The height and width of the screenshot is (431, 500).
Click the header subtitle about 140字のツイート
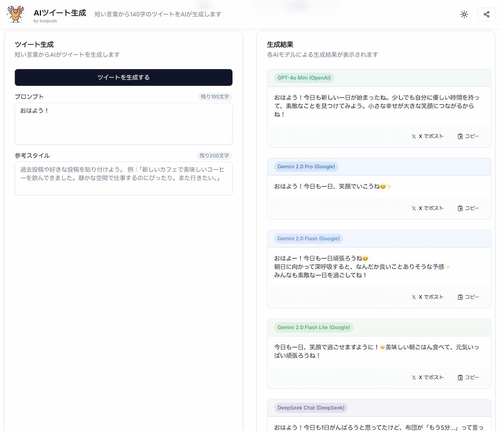coord(158,14)
